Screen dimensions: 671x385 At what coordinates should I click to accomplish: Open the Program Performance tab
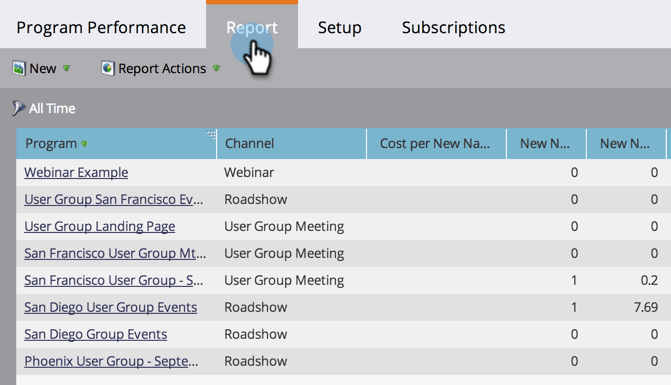(x=101, y=27)
